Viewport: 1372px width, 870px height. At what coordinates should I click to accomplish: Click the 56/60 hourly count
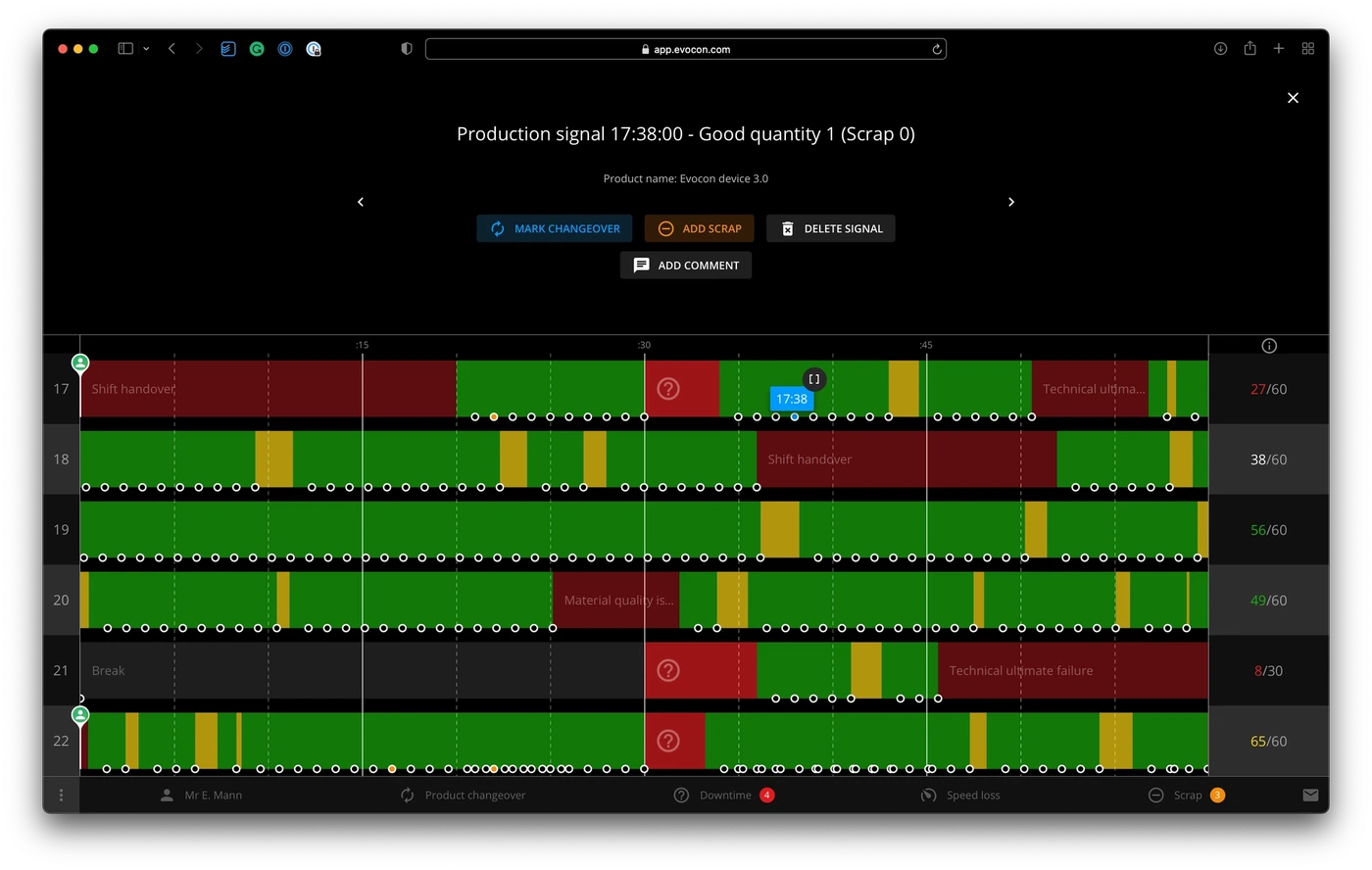pos(1269,530)
